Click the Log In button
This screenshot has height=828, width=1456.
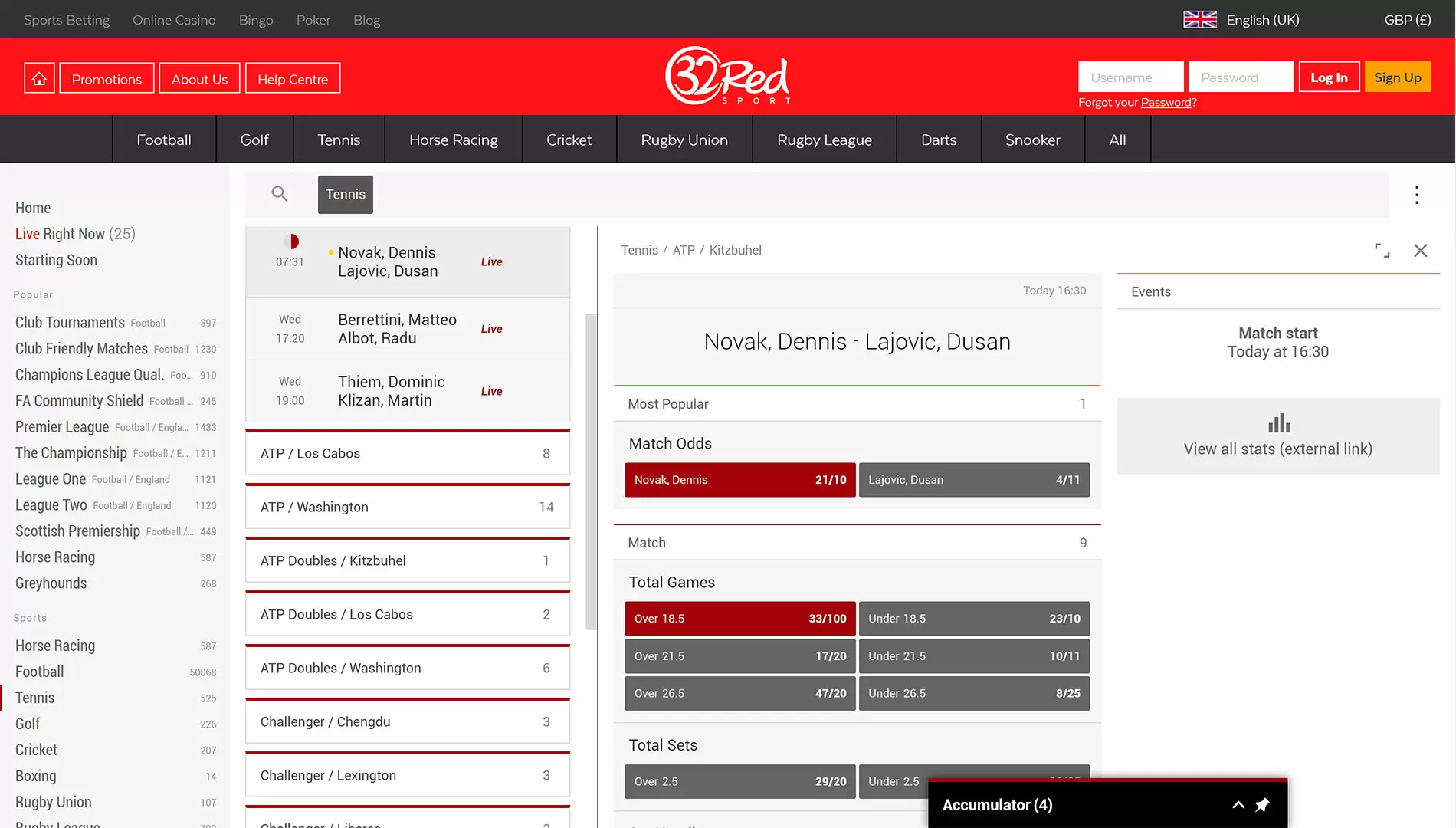[x=1329, y=77]
